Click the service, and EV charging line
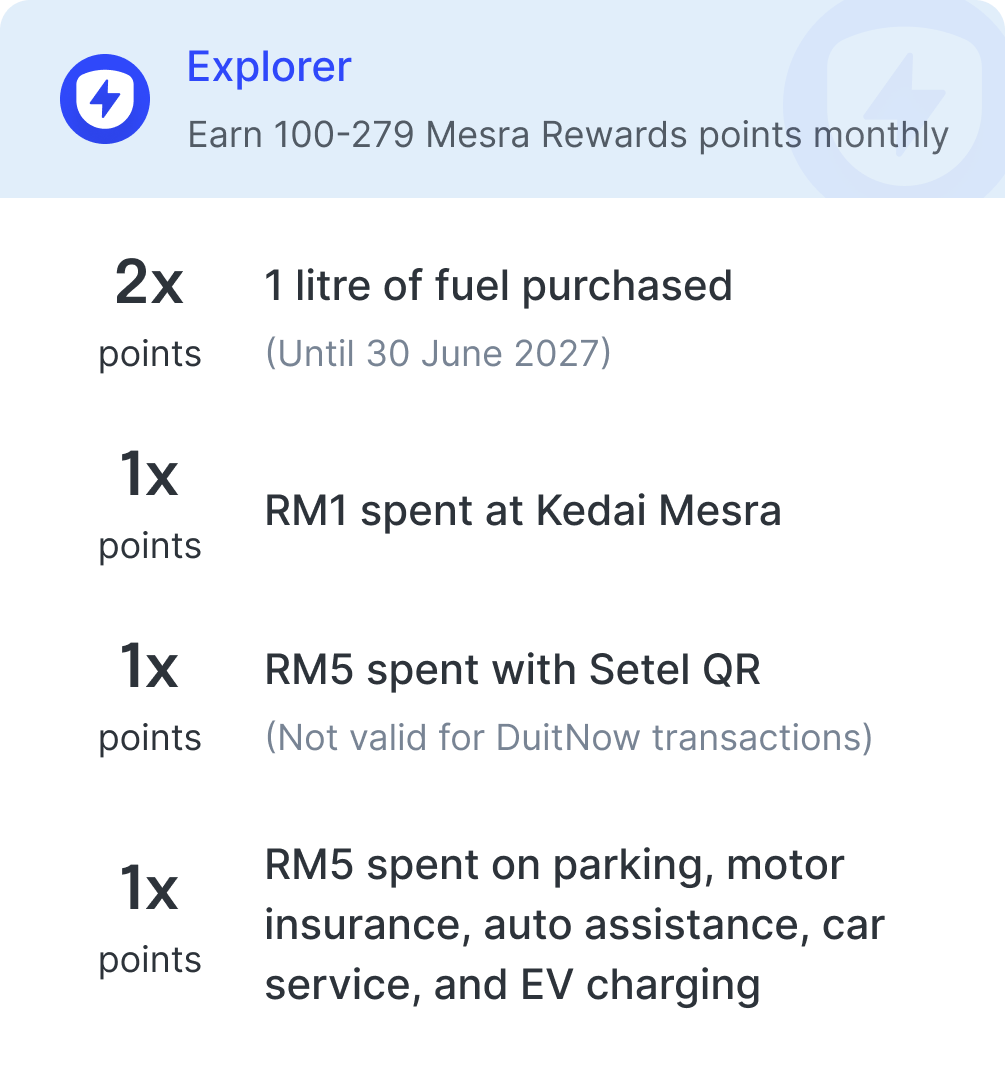Viewport: 1005px width, 1074px height. tap(512, 985)
